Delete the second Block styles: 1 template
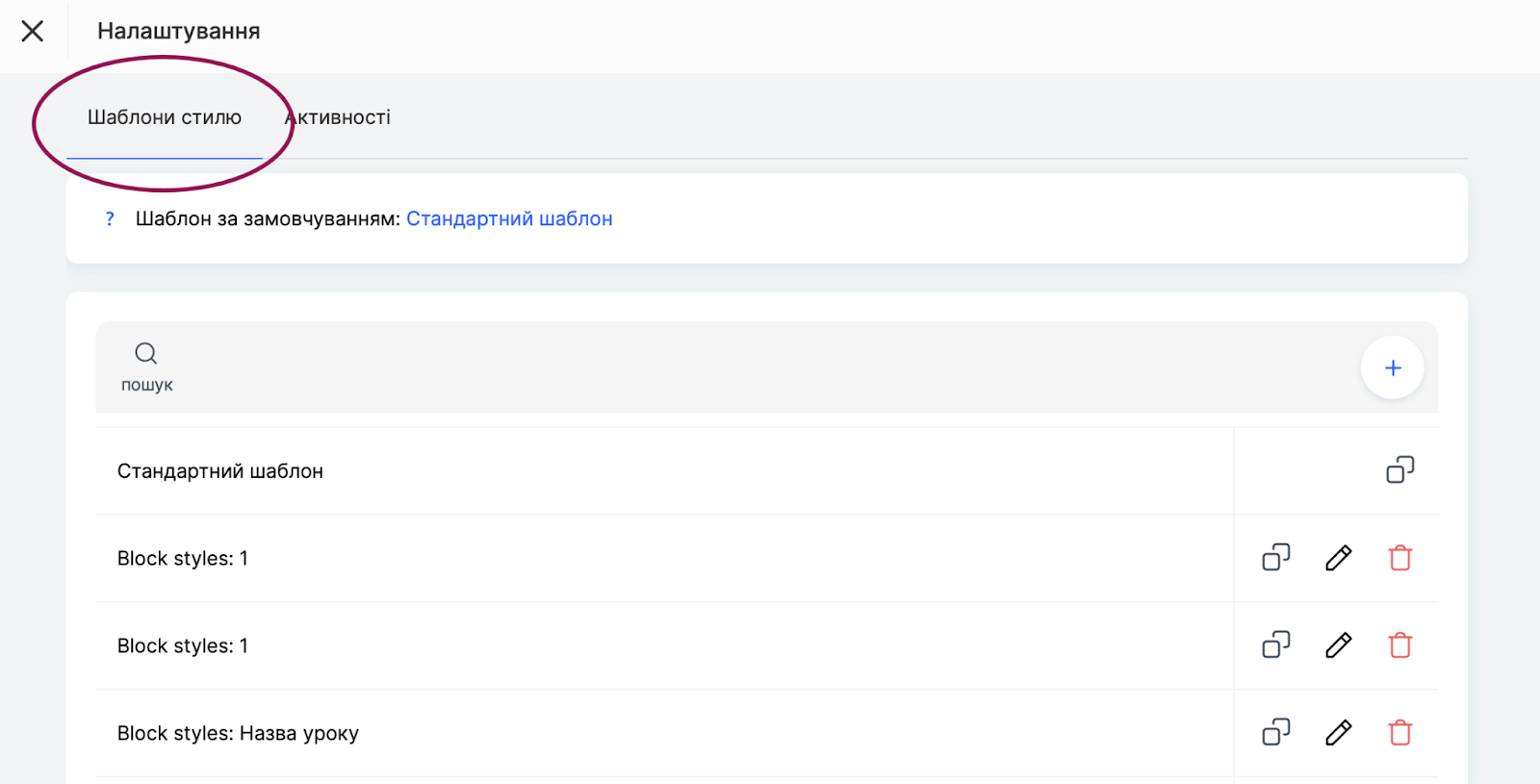This screenshot has width=1540, height=784. pos(1399,645)
